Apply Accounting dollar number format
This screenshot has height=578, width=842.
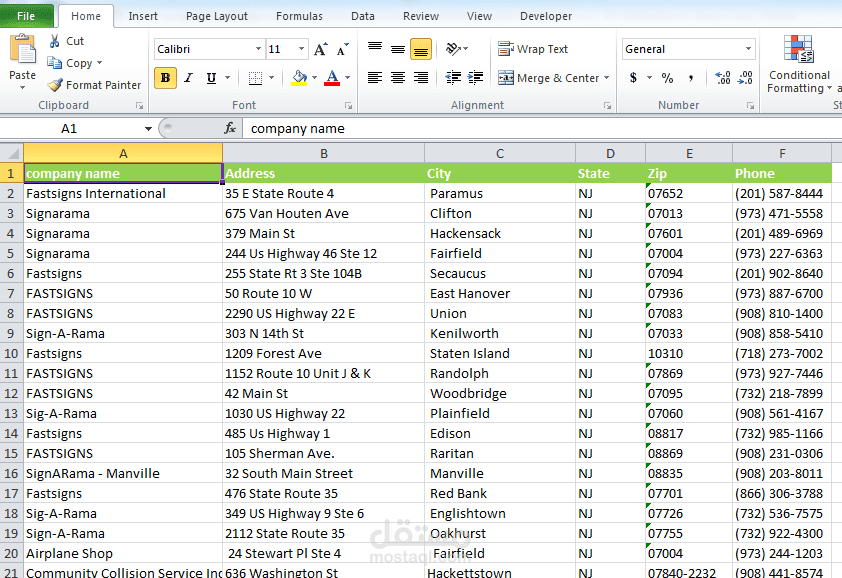point(633,78)
